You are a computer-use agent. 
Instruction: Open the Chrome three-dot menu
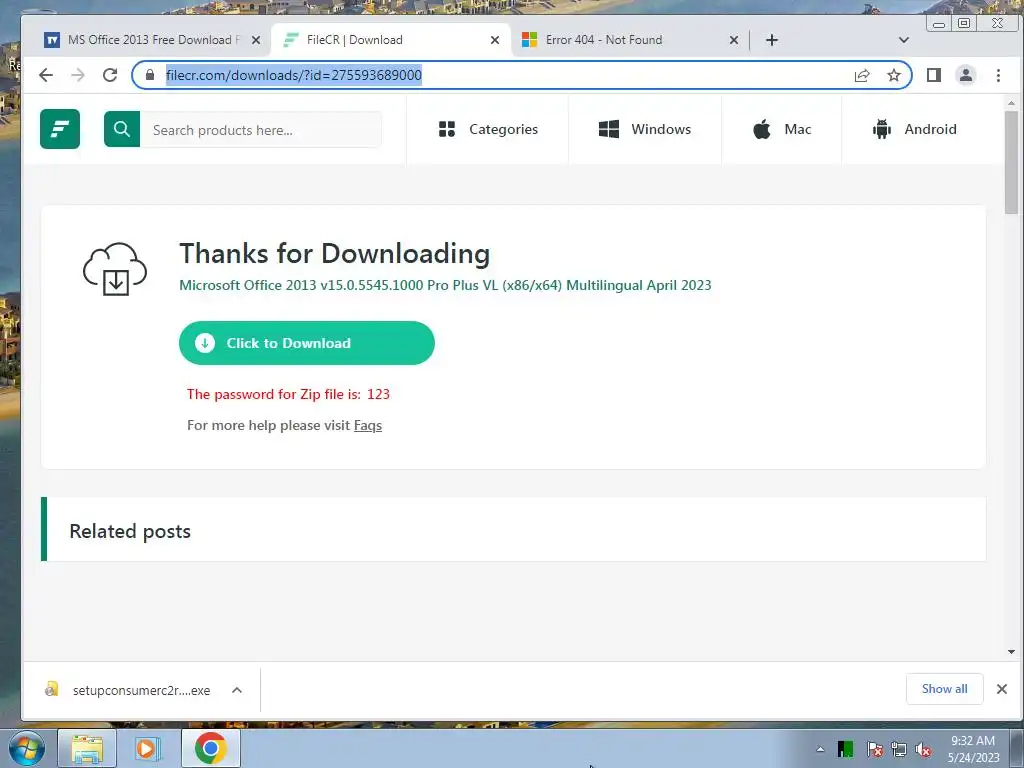(x=999, y=75)
